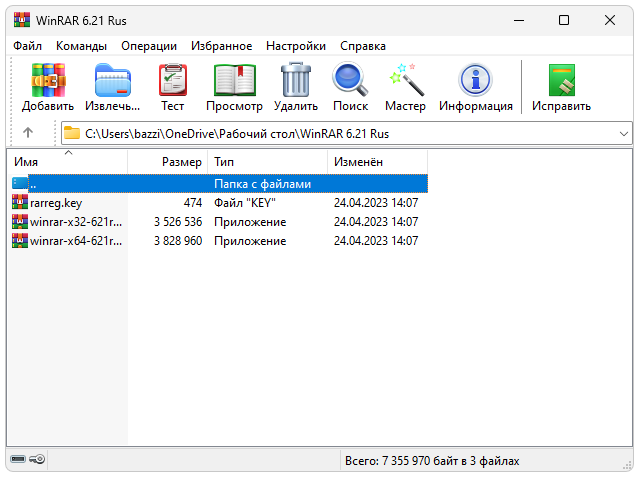Sort by the Имя column header
Image resolution: width=636 pixels, height=477 pixels.
(x=67, y=161)
